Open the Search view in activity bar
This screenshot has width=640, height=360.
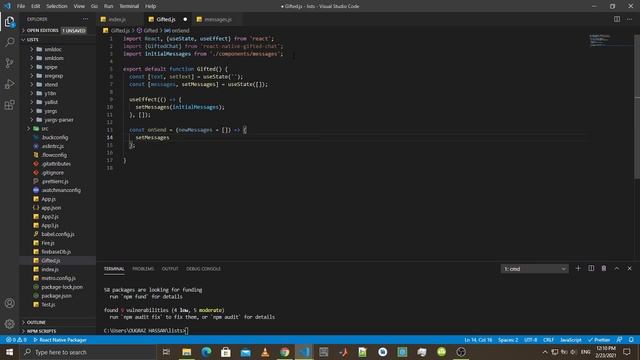coord(9,42)
